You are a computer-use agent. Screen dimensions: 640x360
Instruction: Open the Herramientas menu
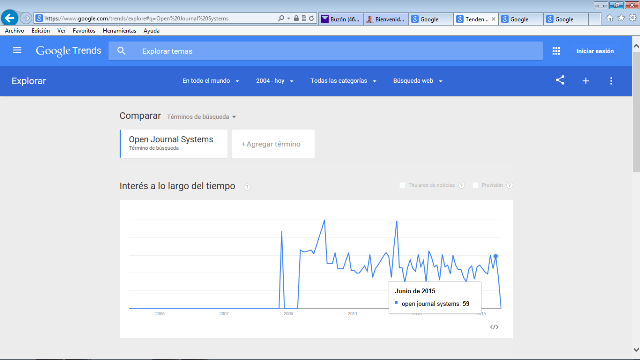click(x=119, y=31)
